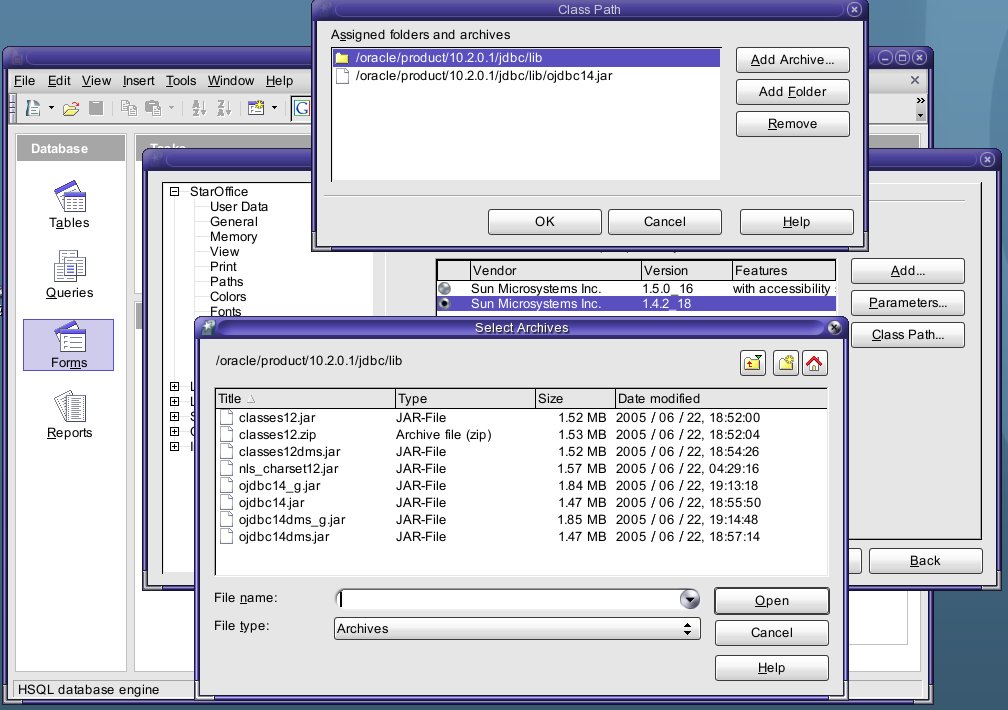Collapse the StarOffice tree node
Screen dimensions: 1008x710
pos(174,192)
